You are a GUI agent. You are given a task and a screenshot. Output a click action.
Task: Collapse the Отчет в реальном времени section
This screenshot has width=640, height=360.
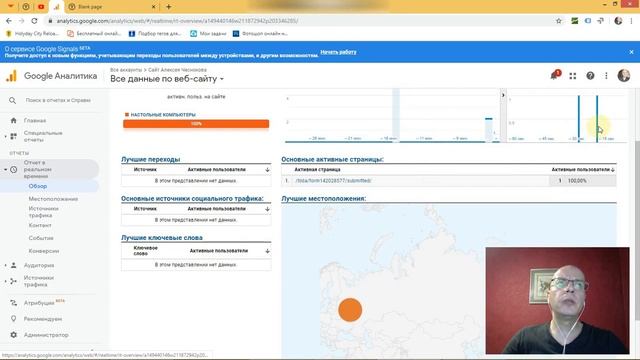pyautogui.click(x=5, y=169)
